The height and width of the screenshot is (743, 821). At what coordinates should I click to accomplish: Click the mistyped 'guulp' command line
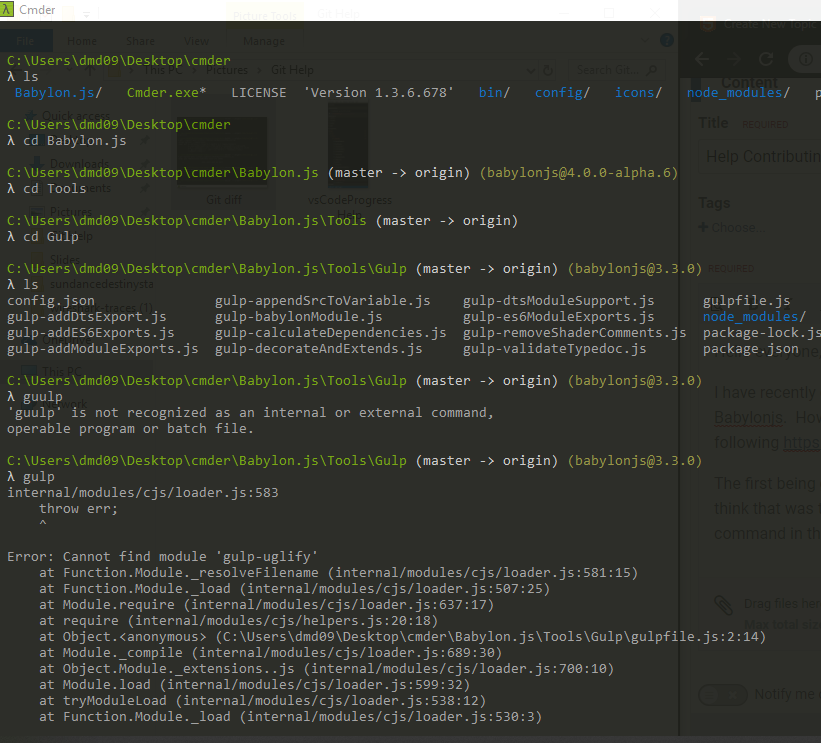pos(35,397)
